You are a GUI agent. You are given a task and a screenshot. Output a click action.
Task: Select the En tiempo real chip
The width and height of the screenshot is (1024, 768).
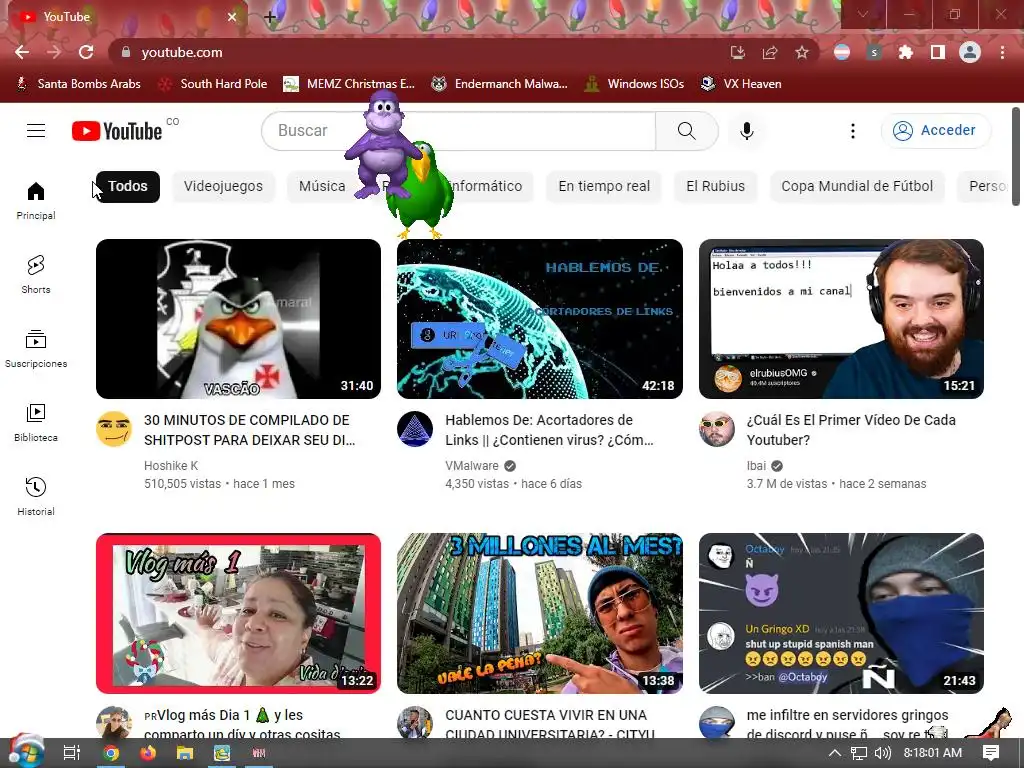point(604,186)
